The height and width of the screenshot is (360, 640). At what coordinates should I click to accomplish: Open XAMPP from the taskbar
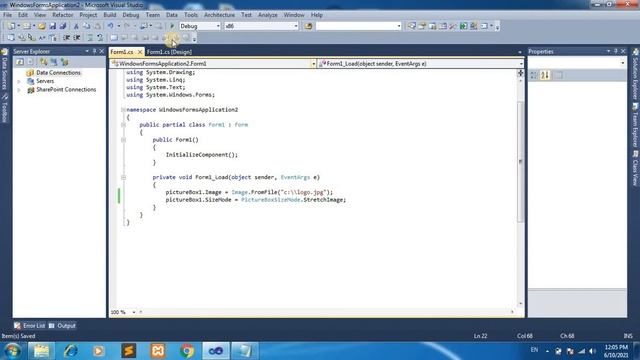[x=158, y=351]
